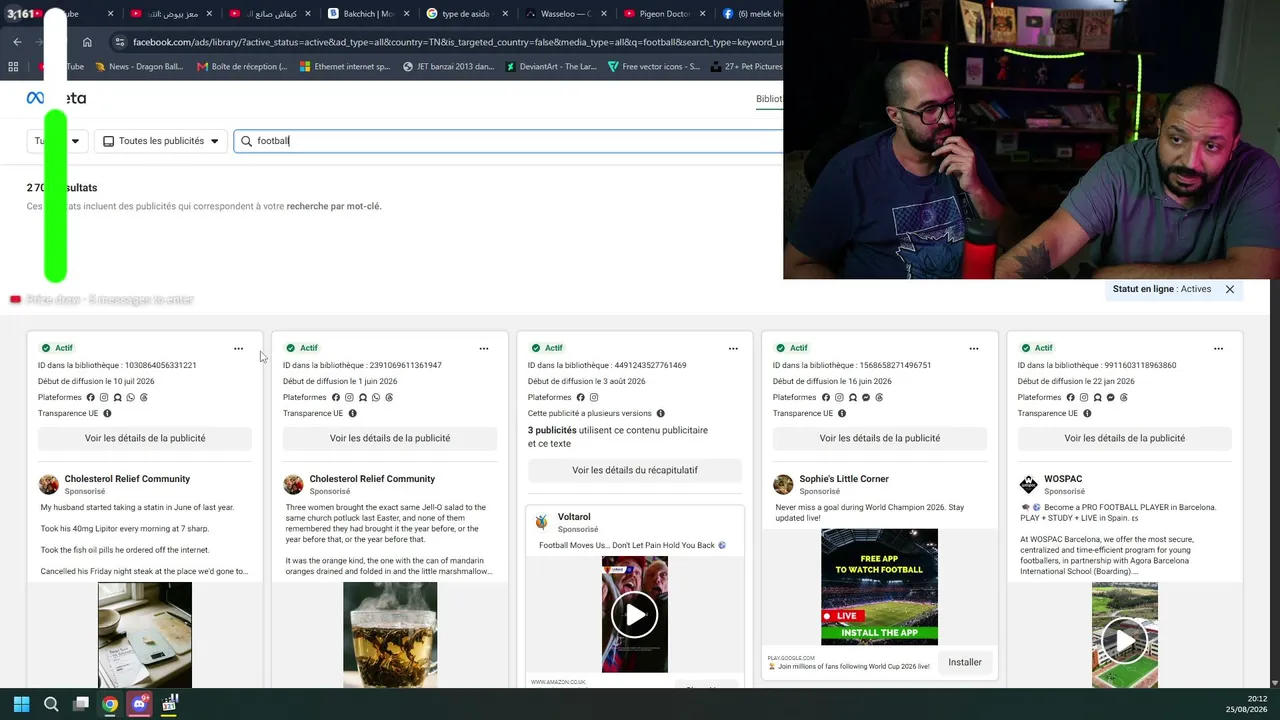Switch to the 'Pigeon Doctor' YouTube tab

(x=663, y=14)
